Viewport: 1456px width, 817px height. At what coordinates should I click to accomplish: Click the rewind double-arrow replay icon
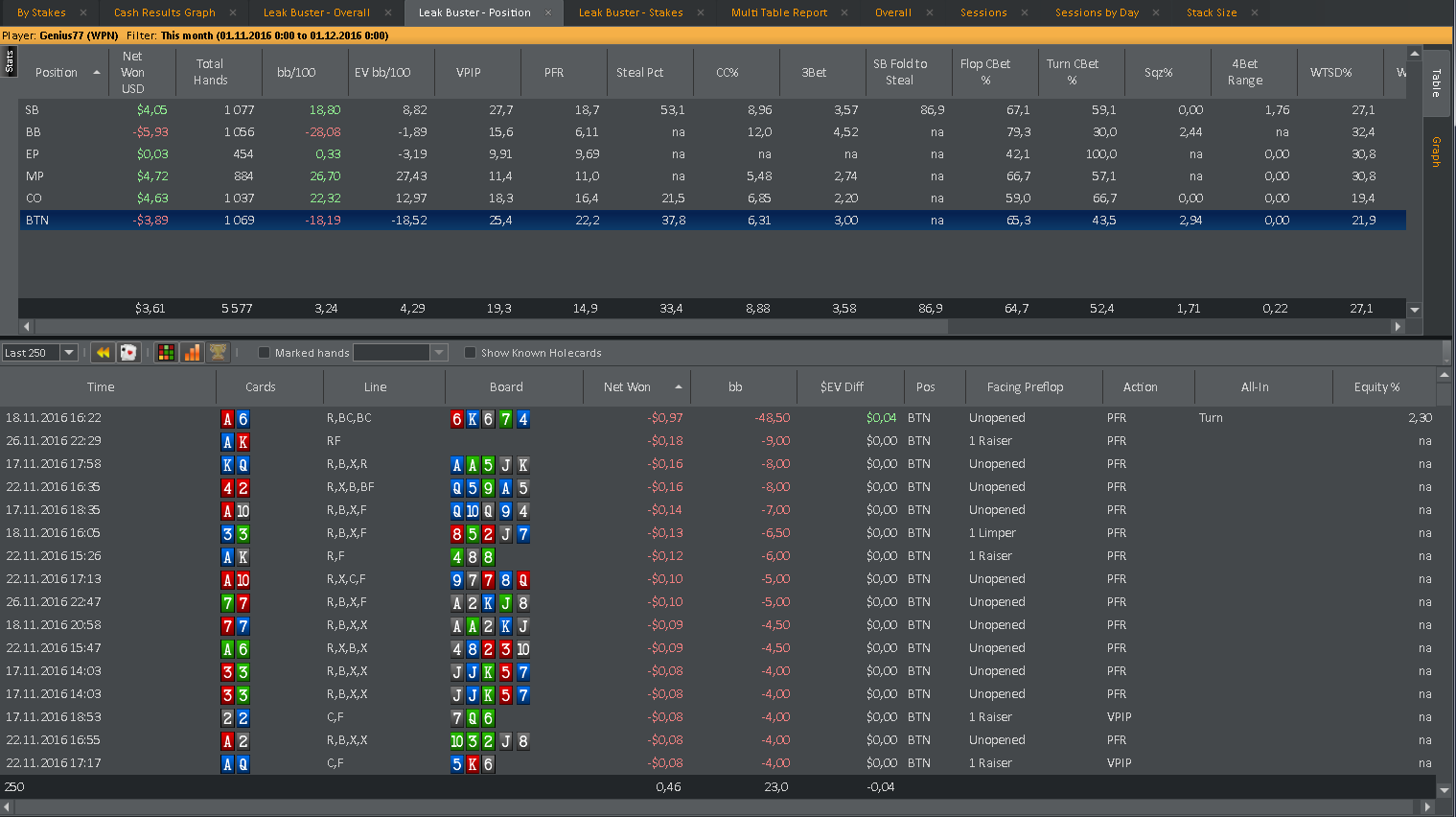103,353
